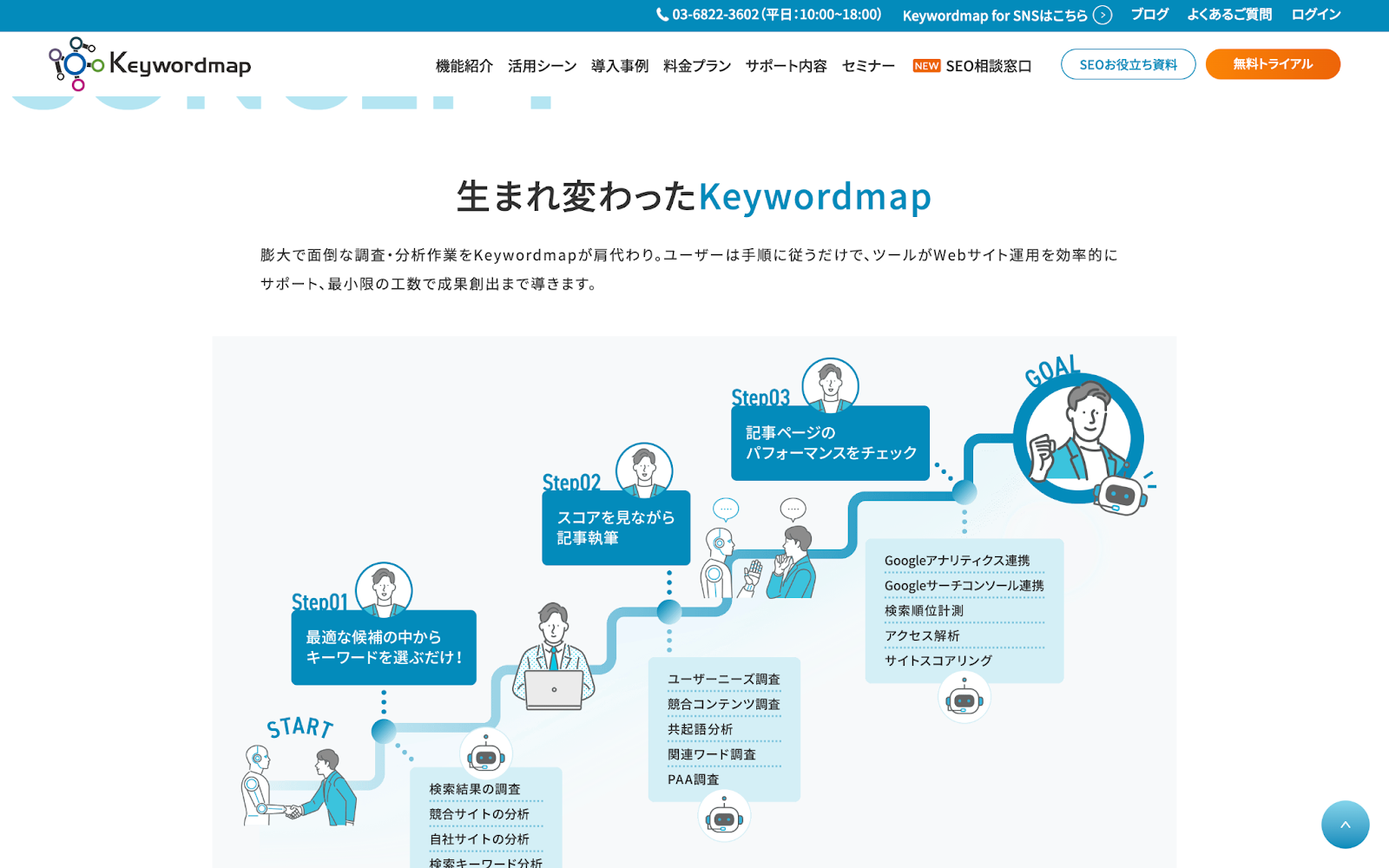Click the Step01 box 最適な候補の中から
1389x868 pixels.
pyautogui.click(x=384, y=648)
